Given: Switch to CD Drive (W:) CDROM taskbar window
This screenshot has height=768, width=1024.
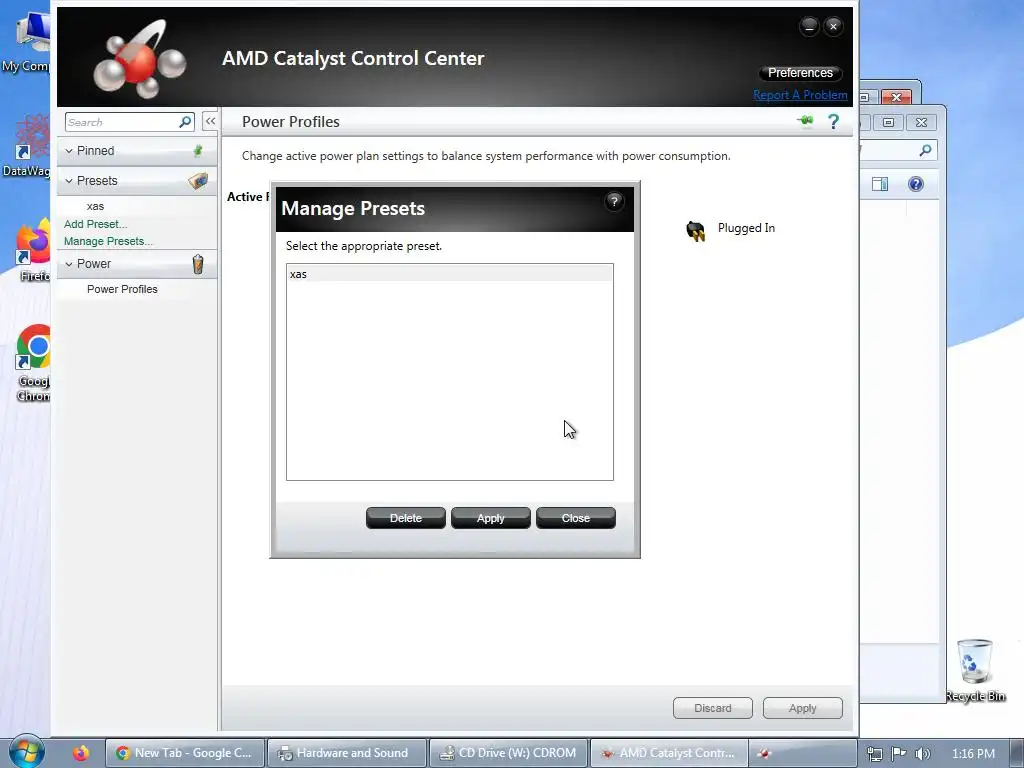Looking at the screenshot, I should tap(509, 753).
